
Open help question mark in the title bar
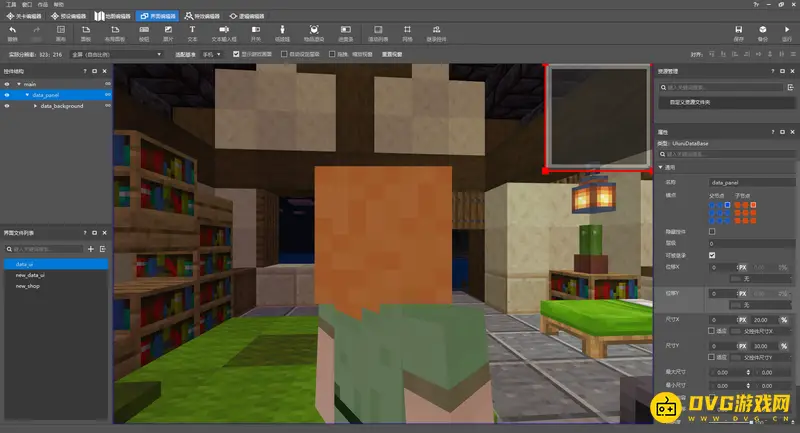[756, 4]
